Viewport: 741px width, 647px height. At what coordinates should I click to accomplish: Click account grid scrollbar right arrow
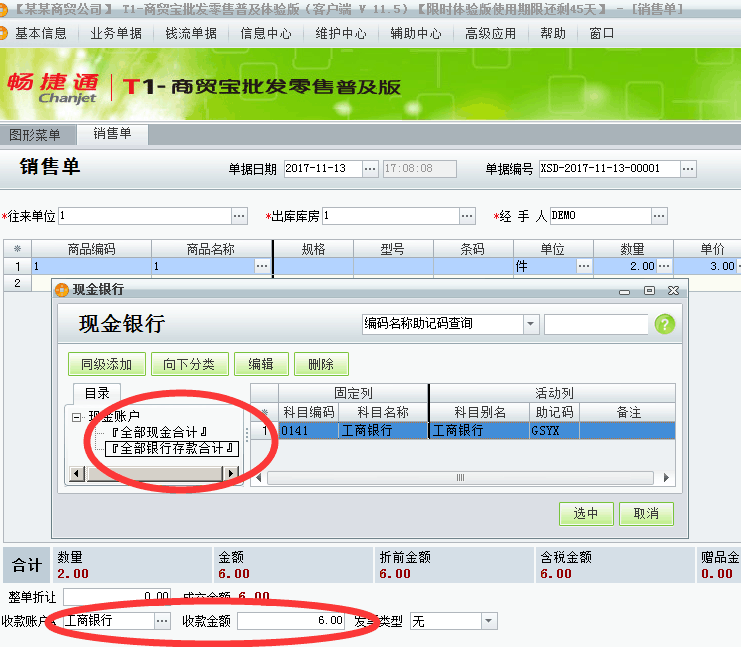[x=666, y=478]
